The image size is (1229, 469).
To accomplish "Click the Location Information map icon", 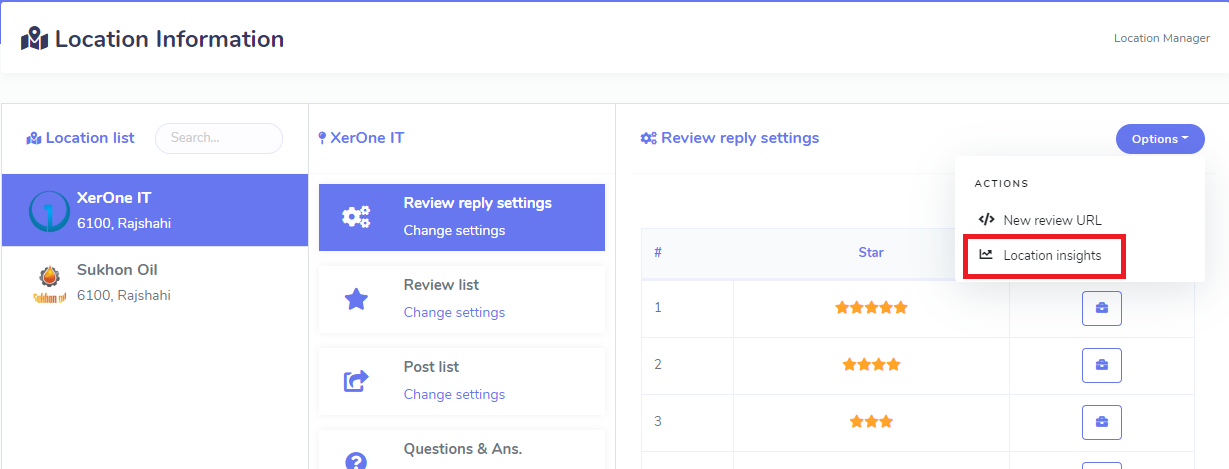I will pyautogui.click(x=34, y=40).
